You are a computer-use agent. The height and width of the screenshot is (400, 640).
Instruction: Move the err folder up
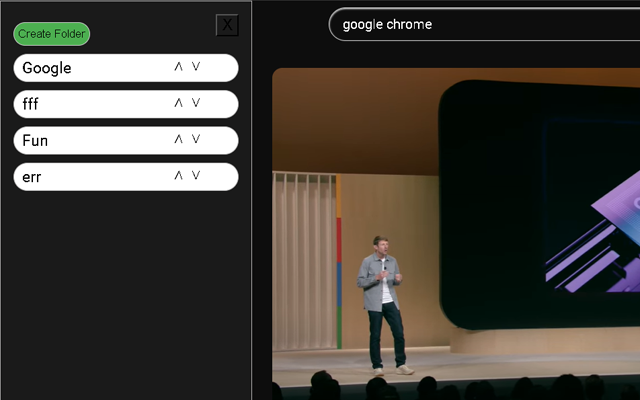point(178,176)
